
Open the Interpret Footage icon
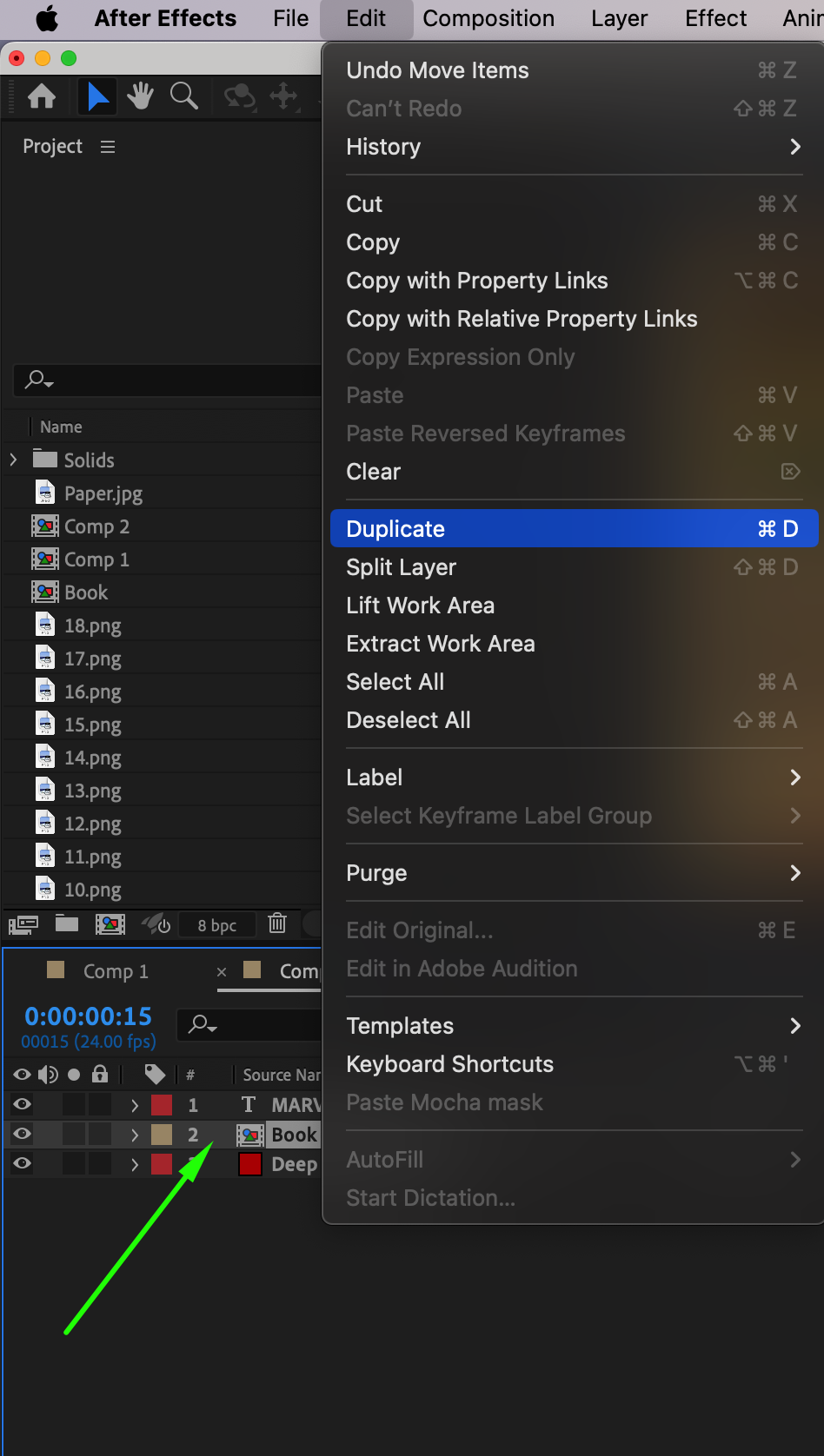point(23,924)
